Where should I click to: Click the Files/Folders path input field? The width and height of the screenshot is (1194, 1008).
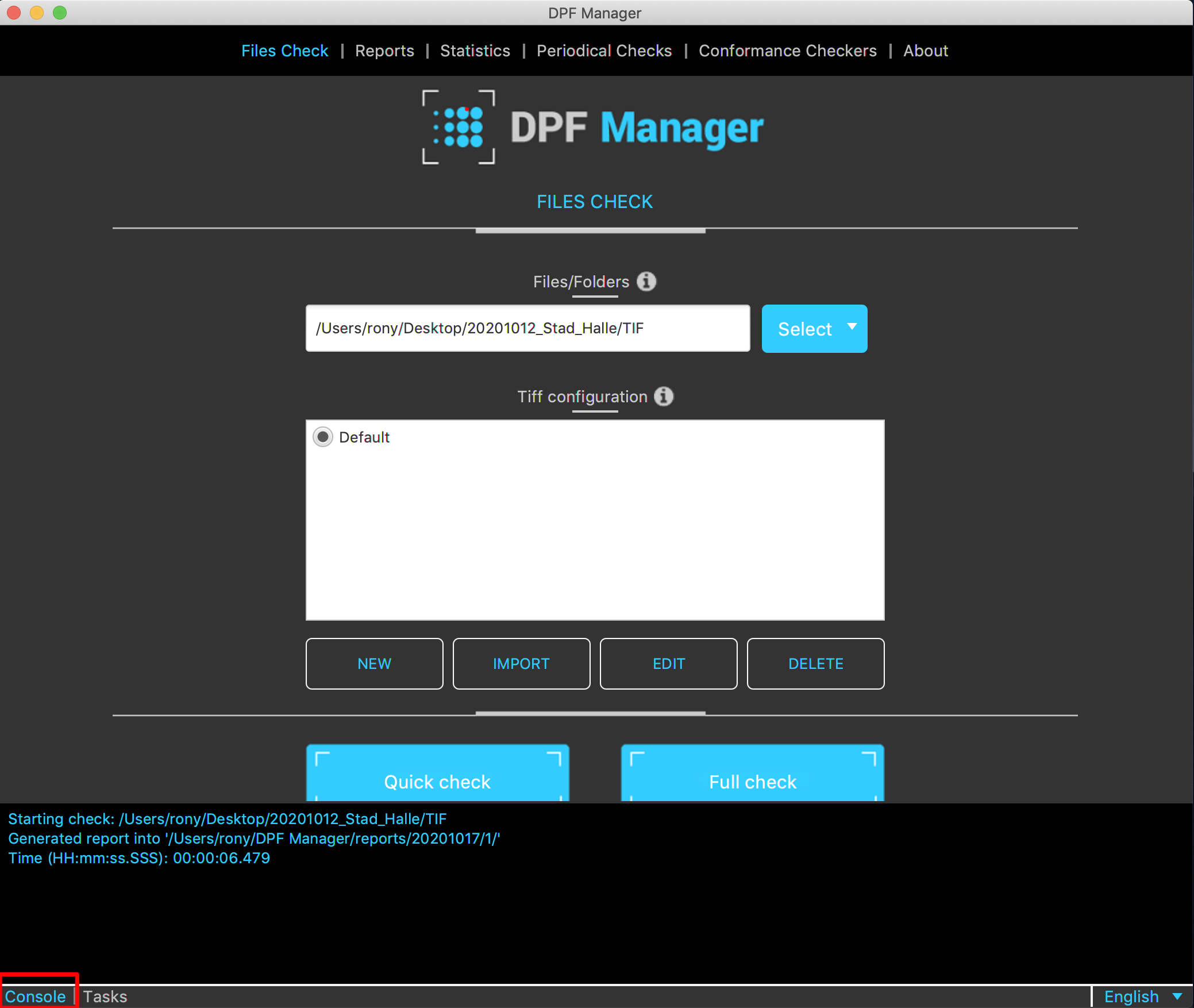[x=527, y=328]
